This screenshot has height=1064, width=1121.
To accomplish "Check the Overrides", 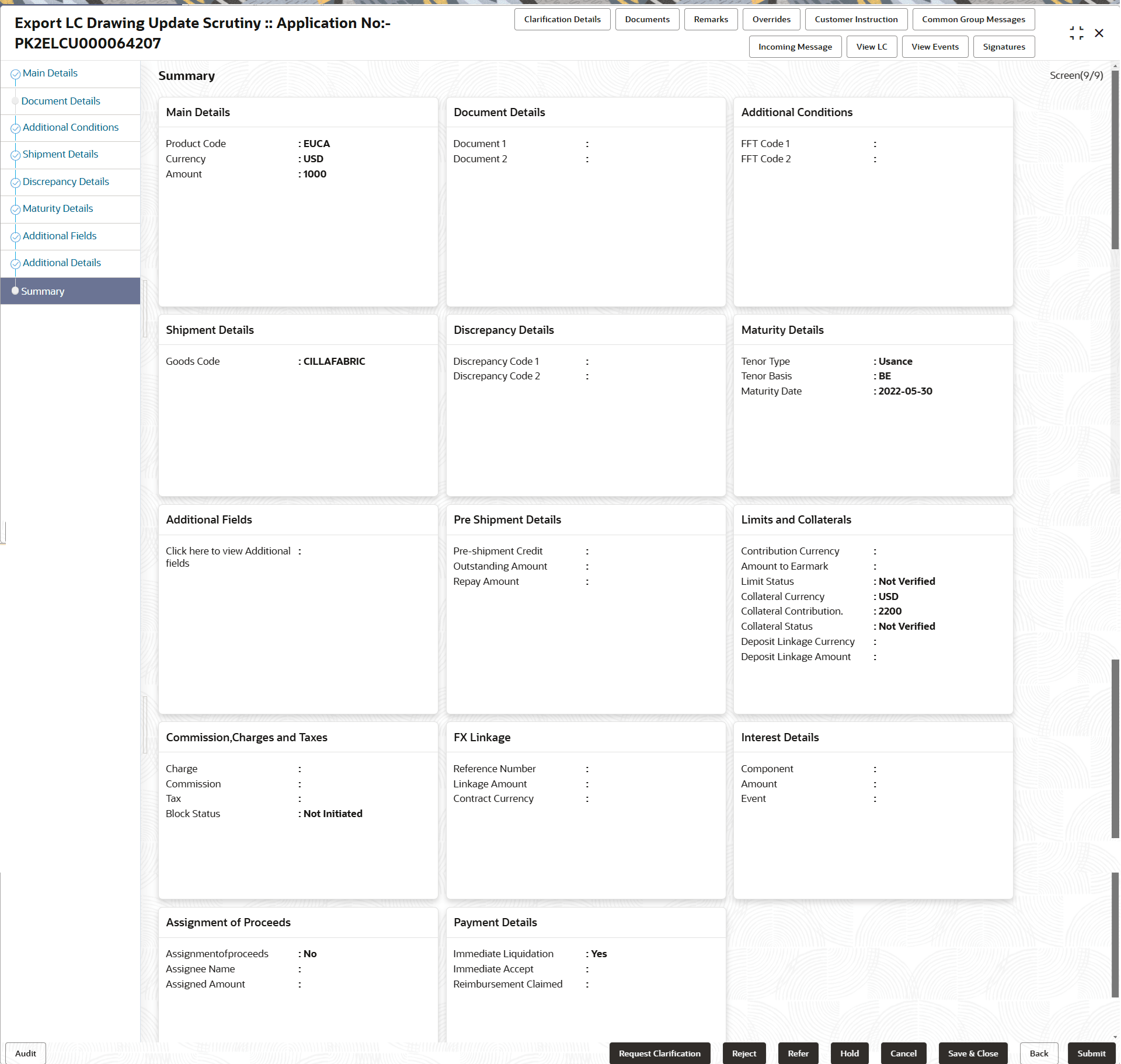I will [771, 19].
